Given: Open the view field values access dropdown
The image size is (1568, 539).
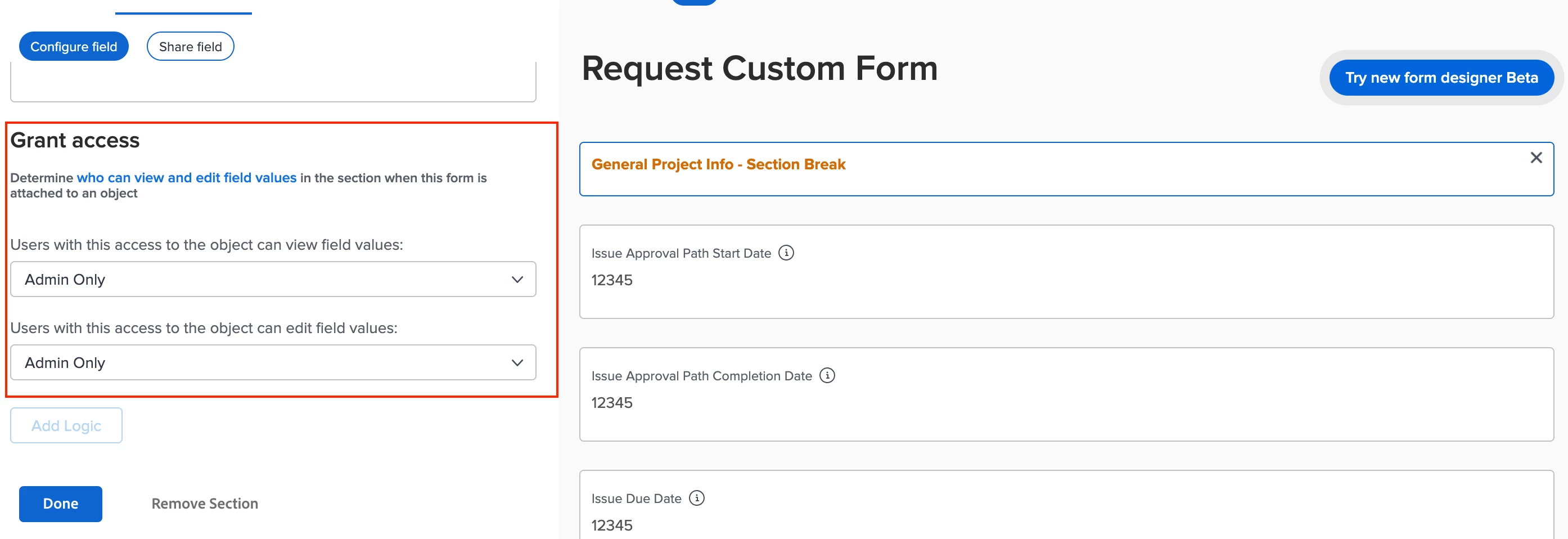Looking at the screenshot, I should pos(273,280).
